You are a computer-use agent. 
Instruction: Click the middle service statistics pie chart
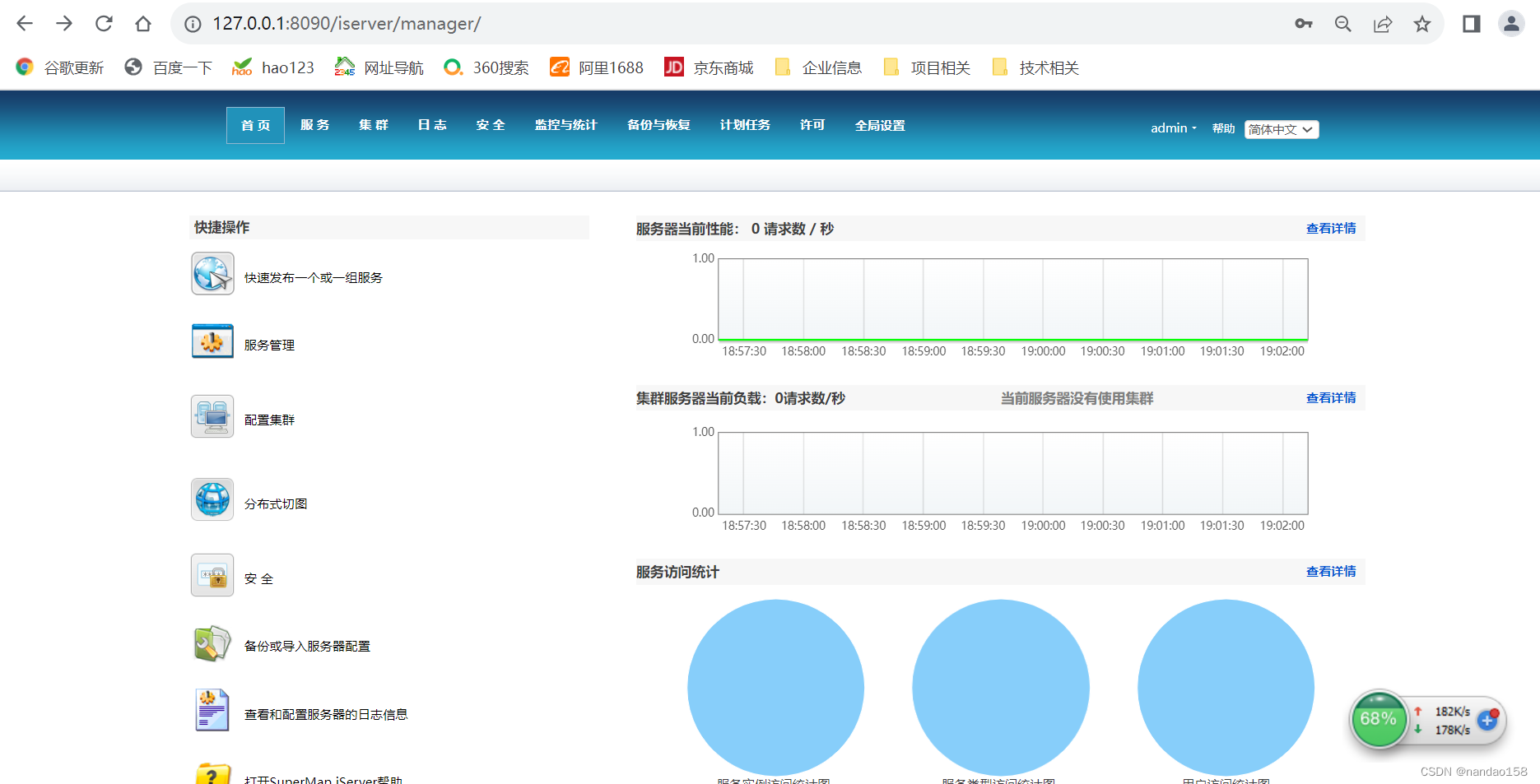click(x=1000, y=688)
